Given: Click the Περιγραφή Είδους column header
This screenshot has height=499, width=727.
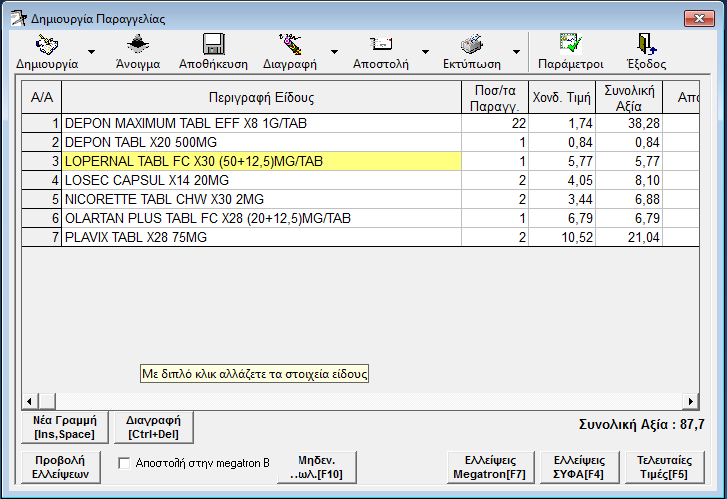Looking at the screenshot, I should (x=261, y=97).
